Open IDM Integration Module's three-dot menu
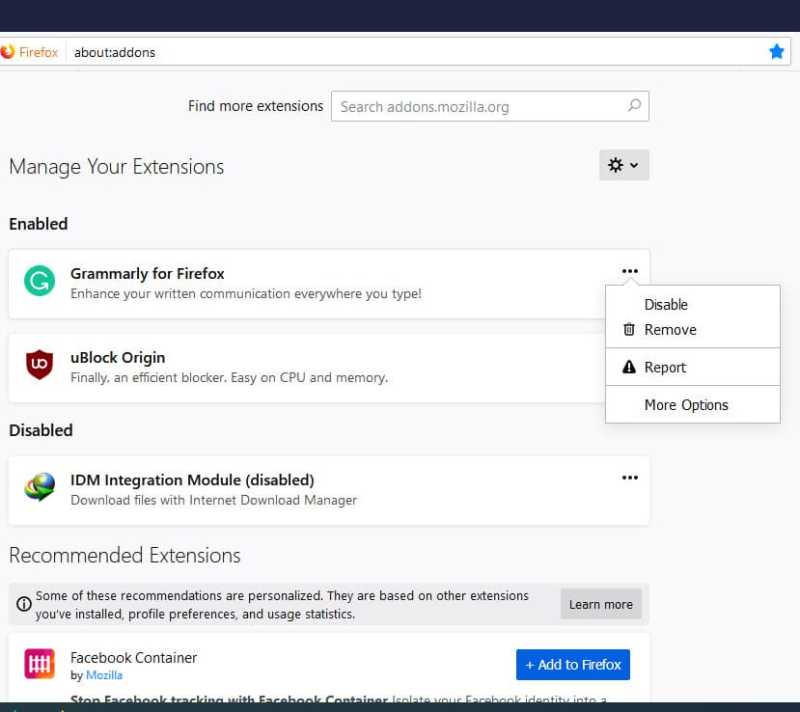The height and width of the screenshot is (712, 800). [630, 478]
